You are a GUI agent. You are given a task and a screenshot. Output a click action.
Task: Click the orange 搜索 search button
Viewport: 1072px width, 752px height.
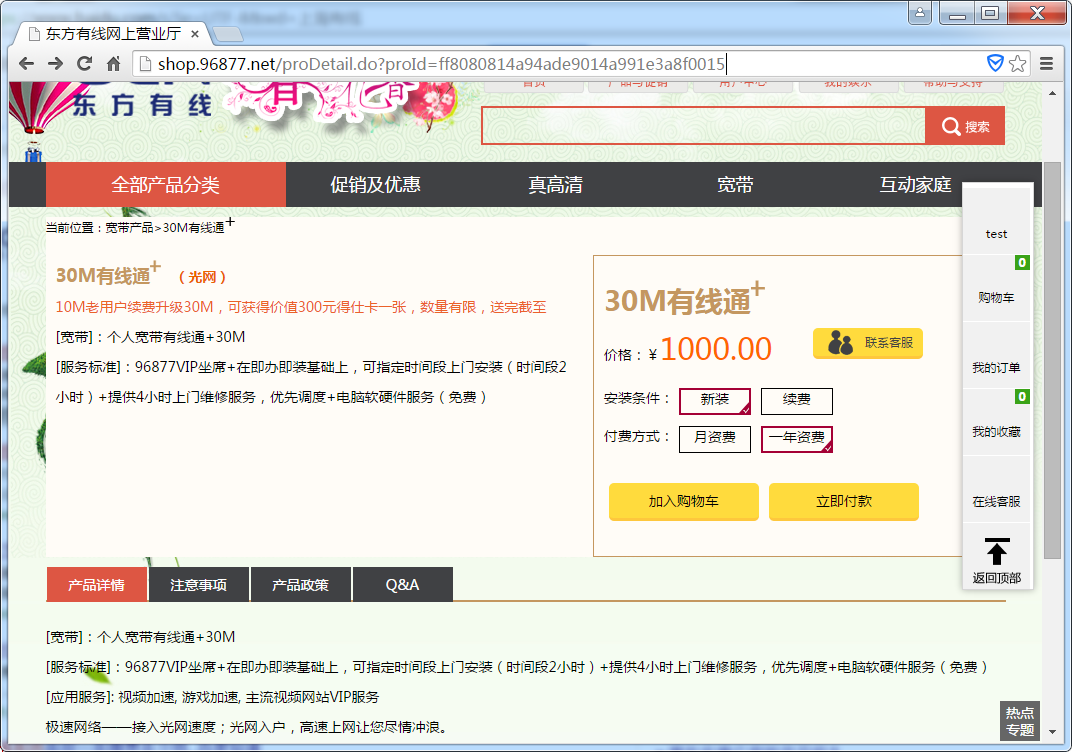(x=965, y=126)
